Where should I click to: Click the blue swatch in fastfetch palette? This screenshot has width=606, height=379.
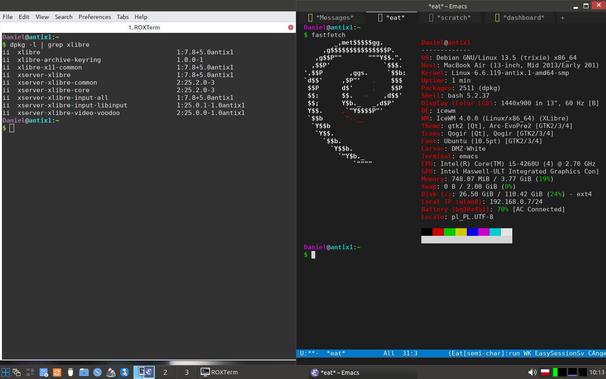(x=472, y=232)
